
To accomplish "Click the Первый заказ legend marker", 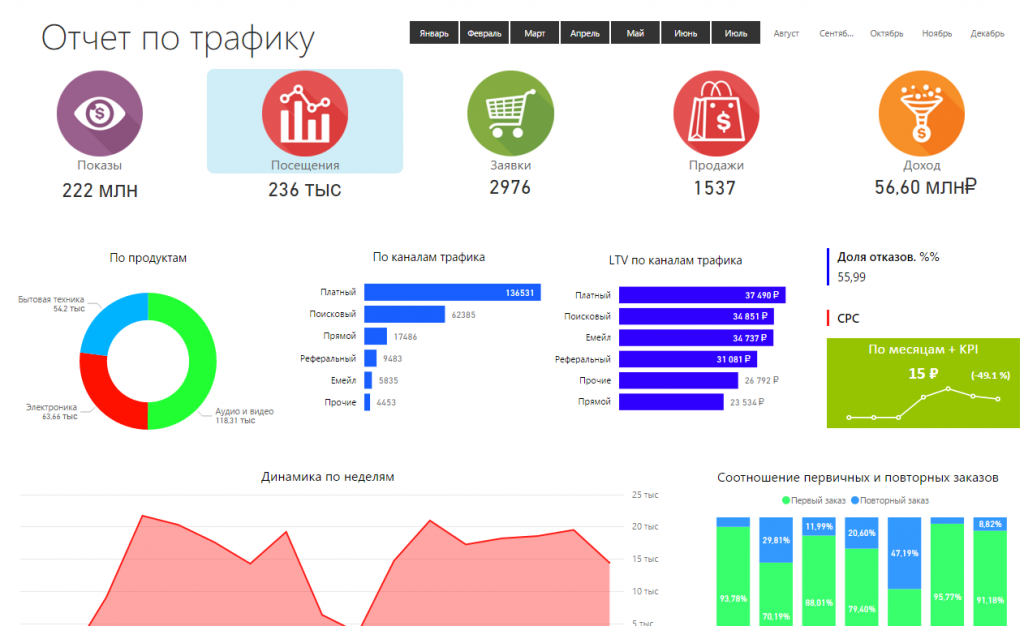I will pos(786,501).
